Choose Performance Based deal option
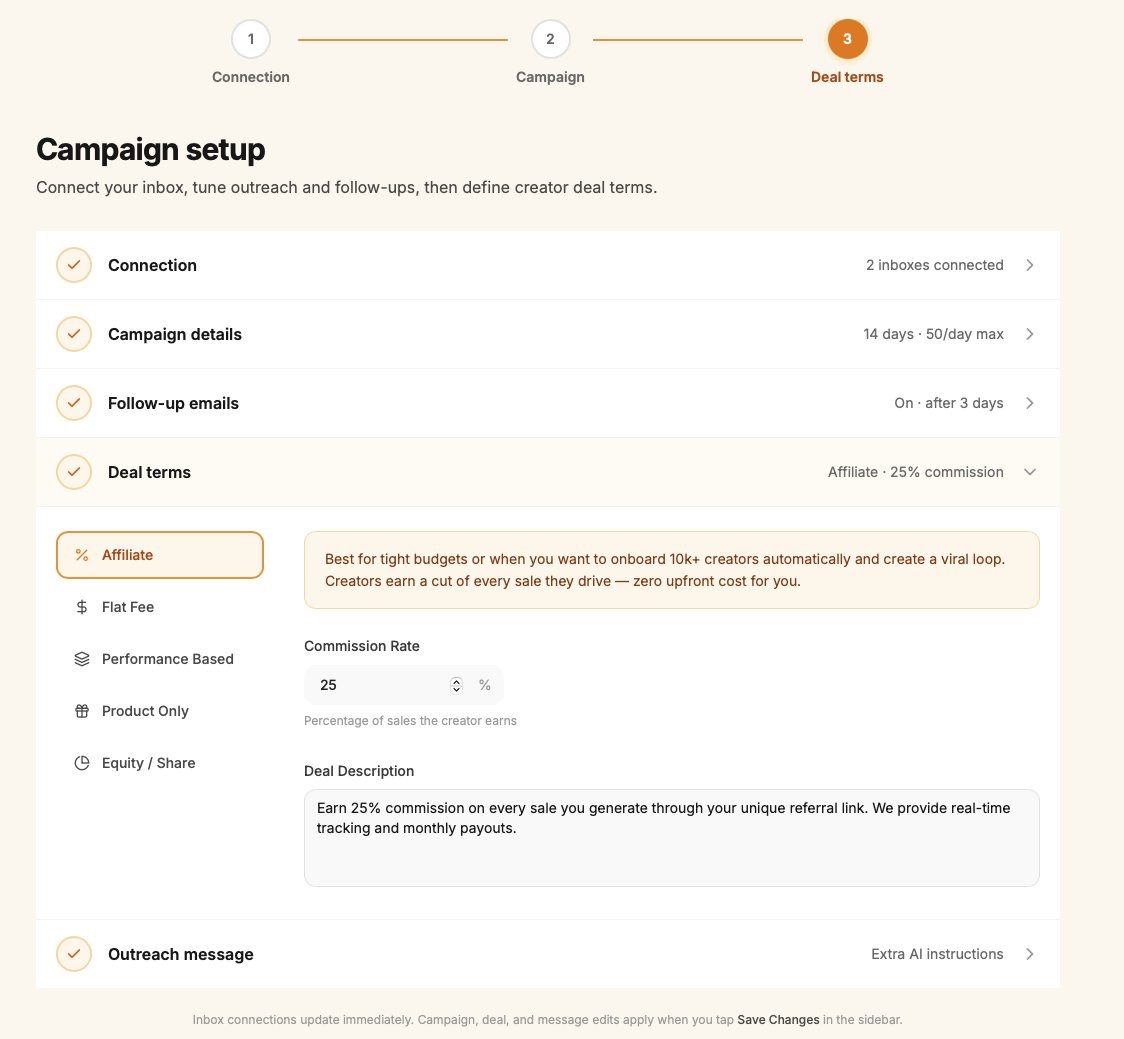Screen dimensions: 1124x1039 coord(160,659)
